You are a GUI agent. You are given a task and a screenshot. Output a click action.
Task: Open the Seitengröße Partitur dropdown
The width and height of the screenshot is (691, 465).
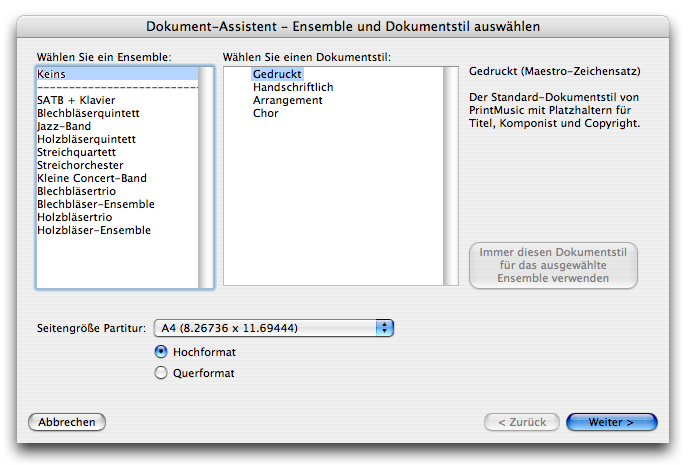273,328
